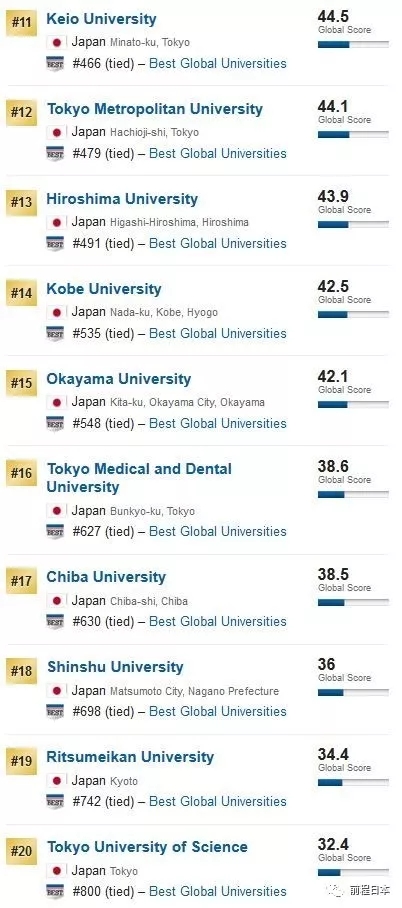The height and width of the screenshot is (908, 402).
Task: Click the Hiroshima University title
Action: (122, 199)
